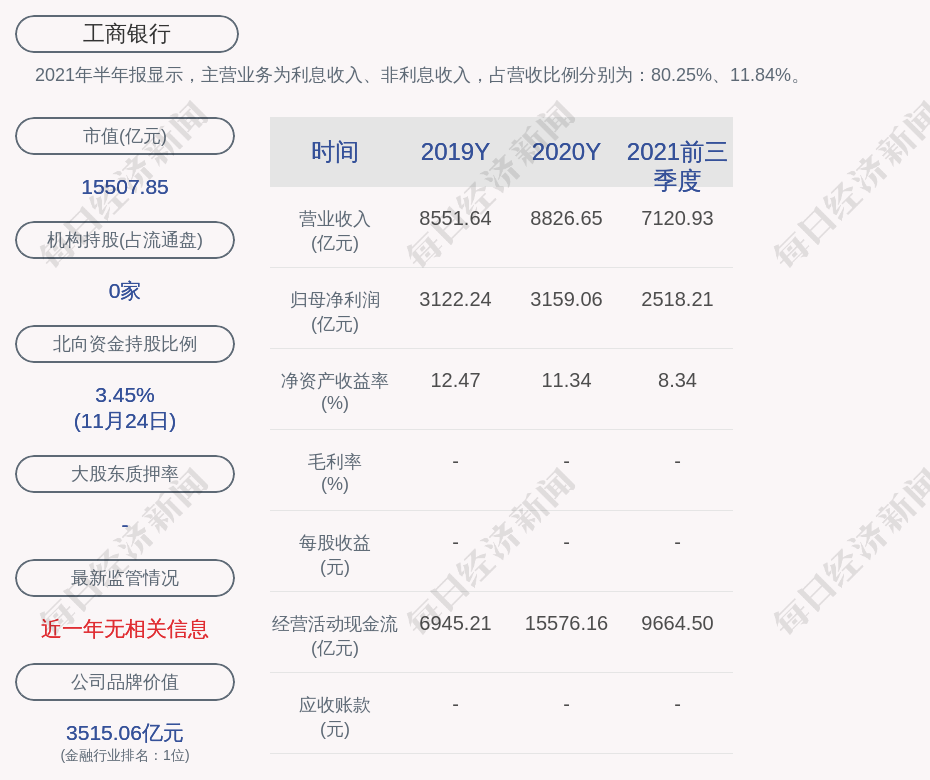Click the 时间 table header cell
930x780 pixels.
(335, 152)
